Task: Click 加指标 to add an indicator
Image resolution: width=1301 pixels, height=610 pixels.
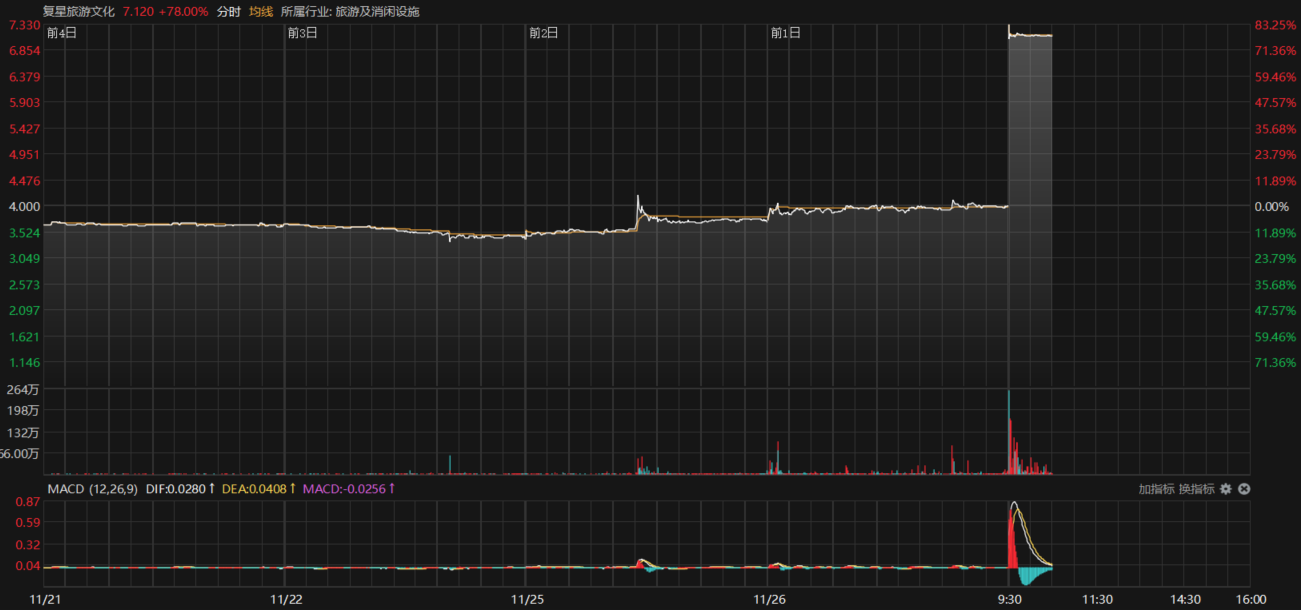Action: tap(1155, 489)
